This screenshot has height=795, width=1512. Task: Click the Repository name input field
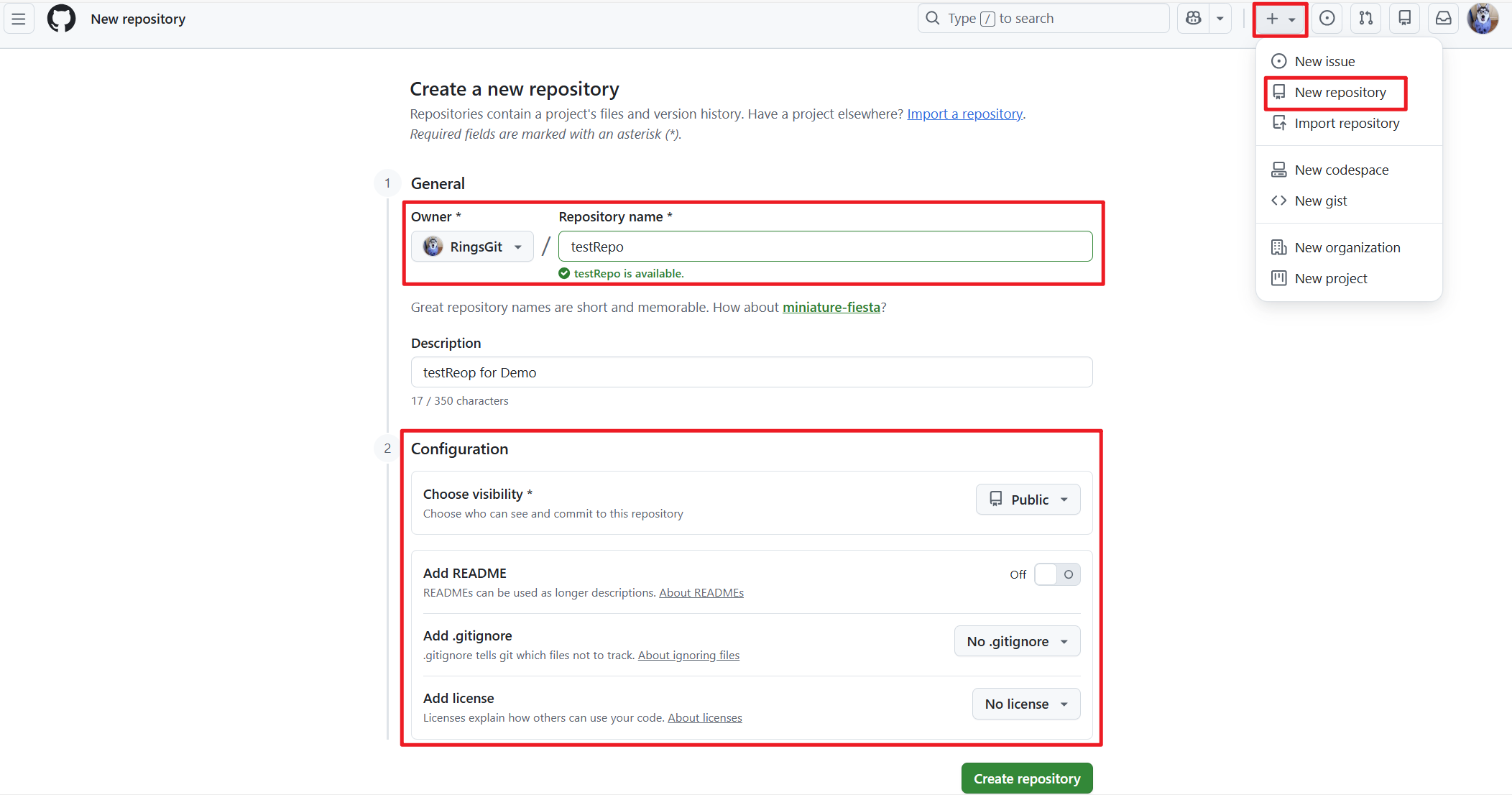[x=825, y=246]
